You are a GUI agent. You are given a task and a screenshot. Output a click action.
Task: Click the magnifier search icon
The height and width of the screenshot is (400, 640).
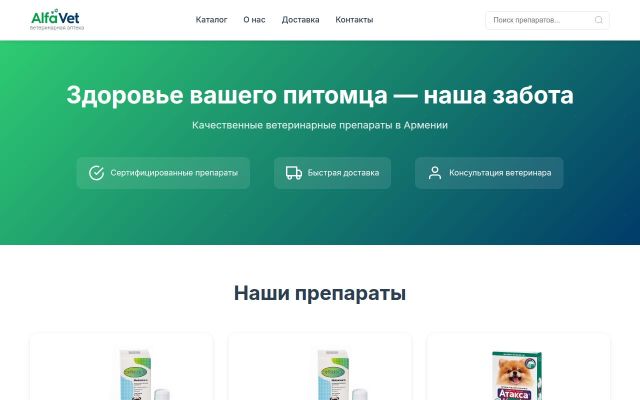pos(598,20)
